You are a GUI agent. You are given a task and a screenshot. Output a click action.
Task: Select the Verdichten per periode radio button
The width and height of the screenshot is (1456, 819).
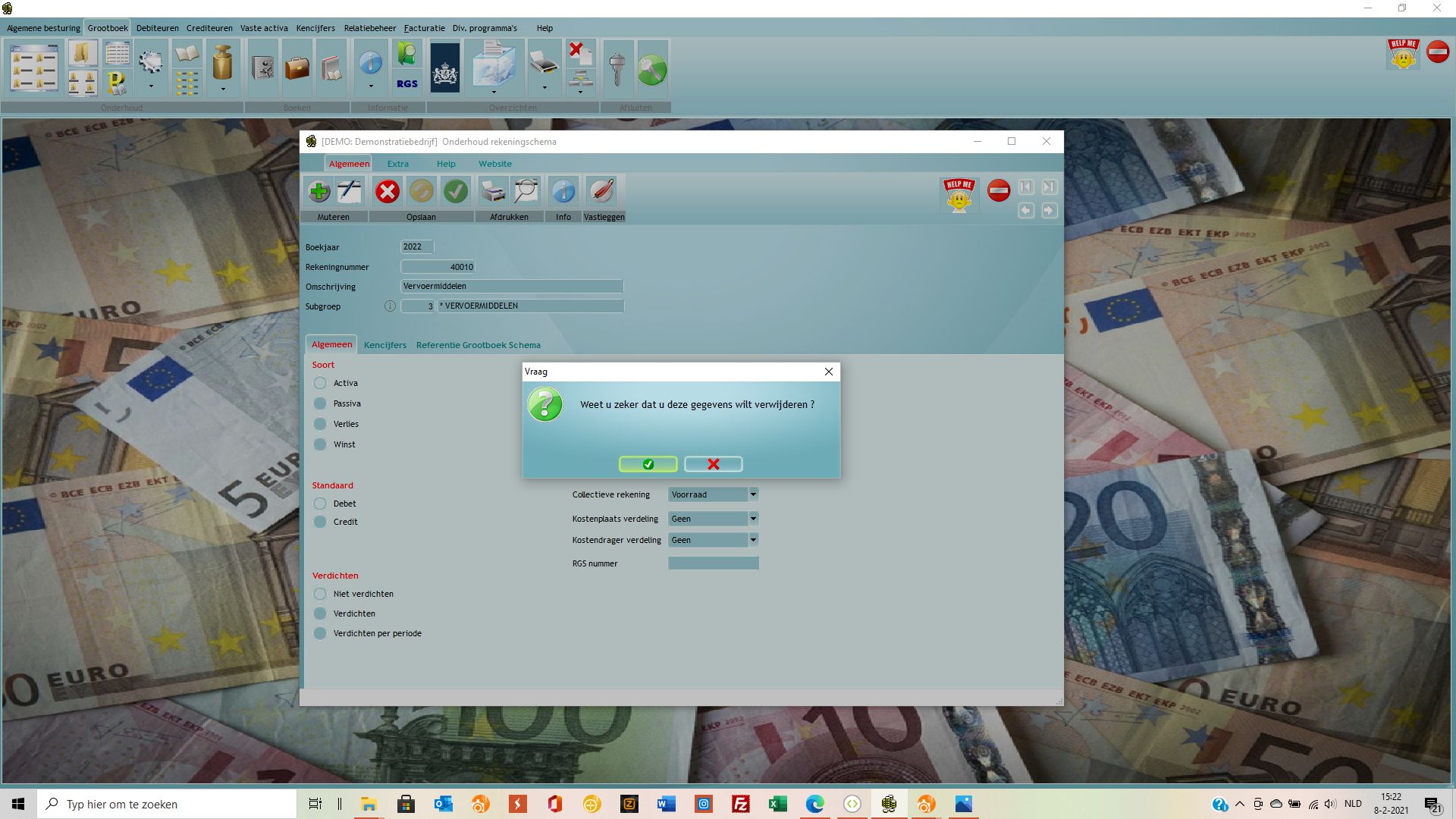(320, 633)
